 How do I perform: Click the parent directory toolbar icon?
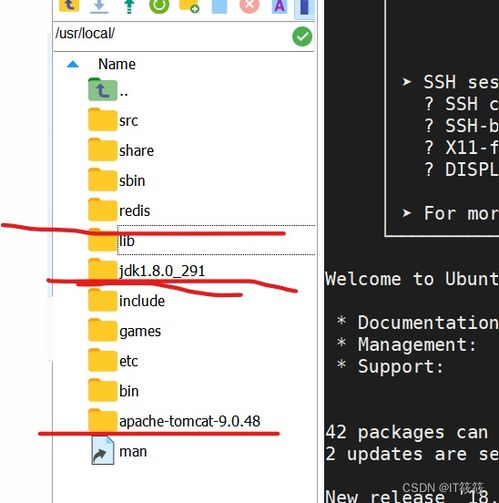coord(69,6)
